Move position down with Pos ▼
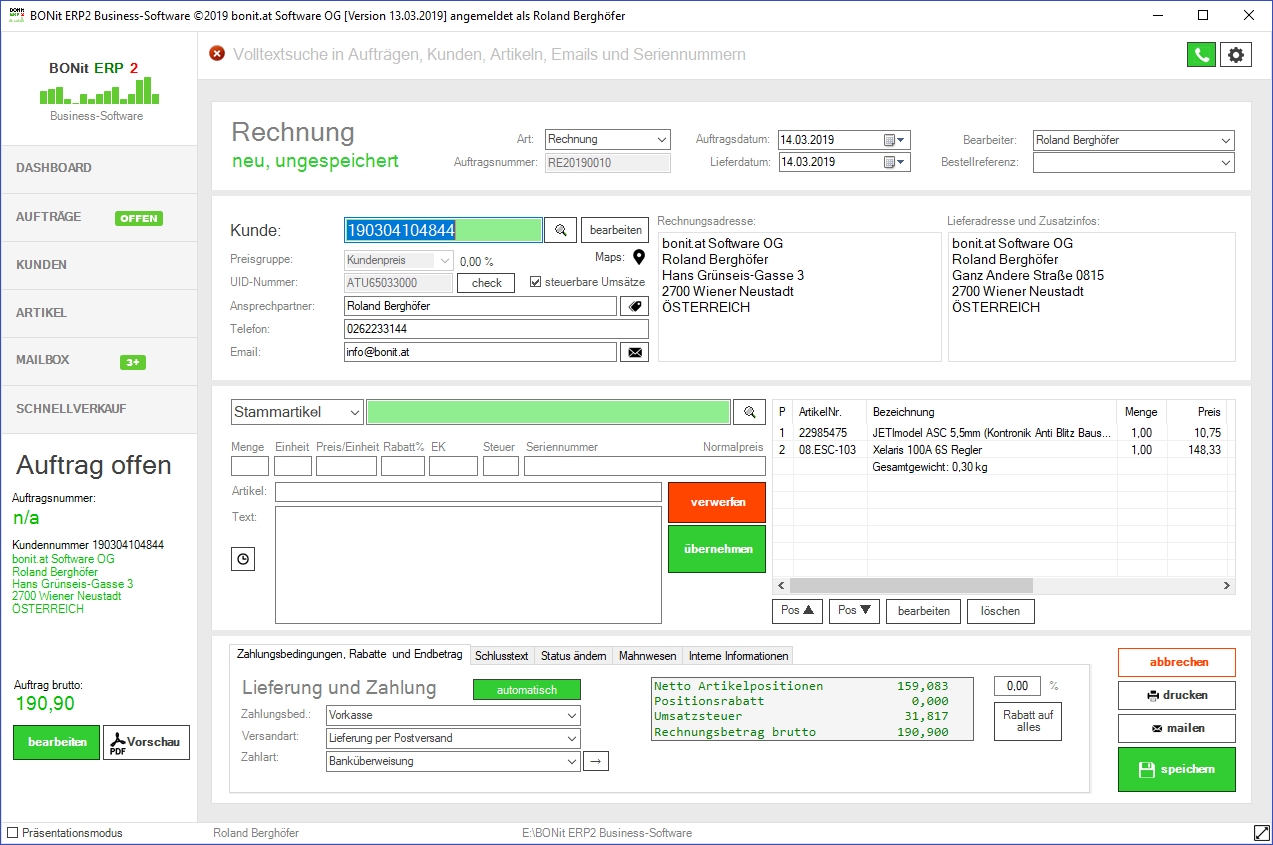 pyautogui.click(x=854, y=611)
